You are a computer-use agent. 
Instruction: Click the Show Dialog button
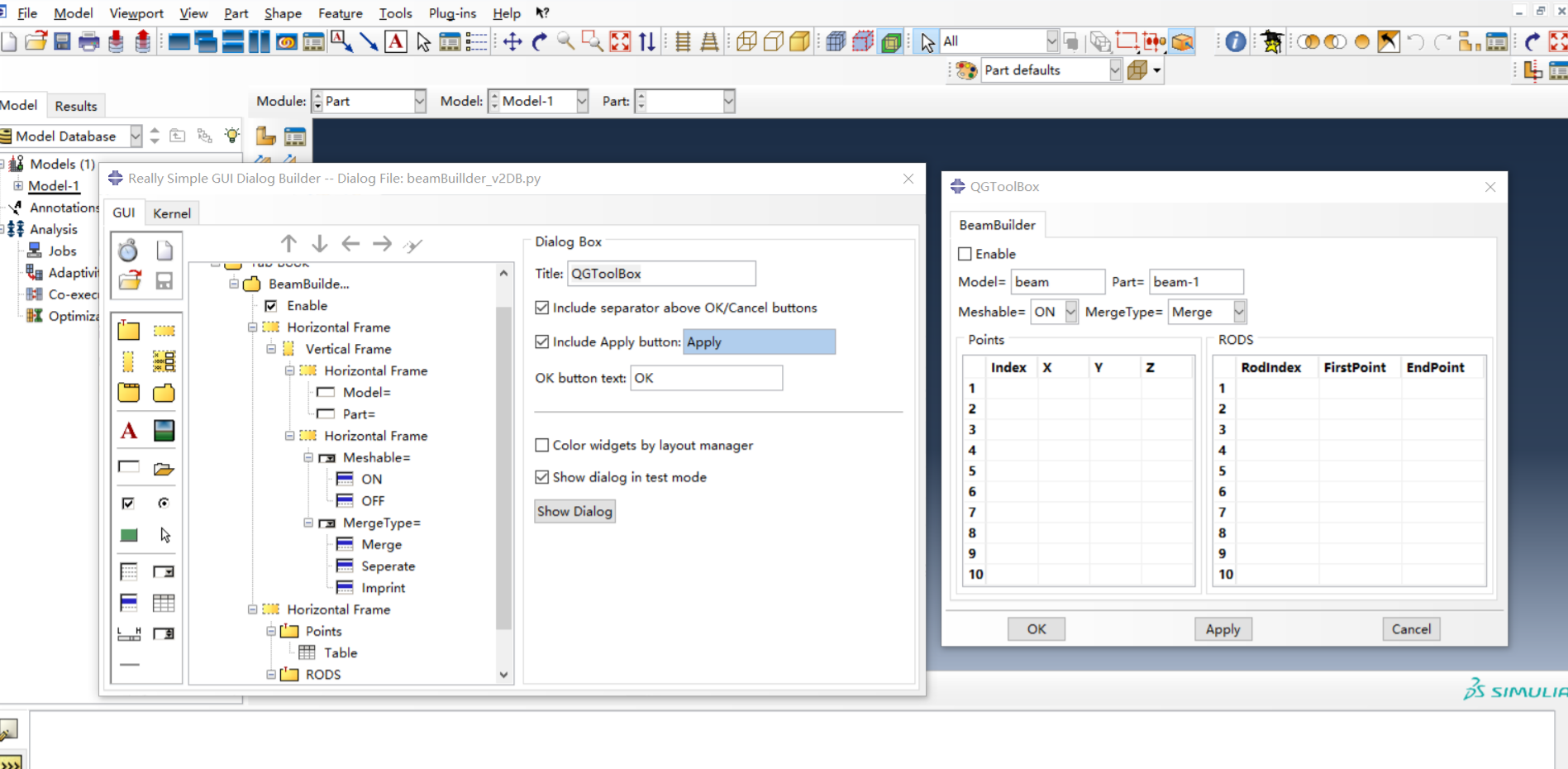[574, 511]
